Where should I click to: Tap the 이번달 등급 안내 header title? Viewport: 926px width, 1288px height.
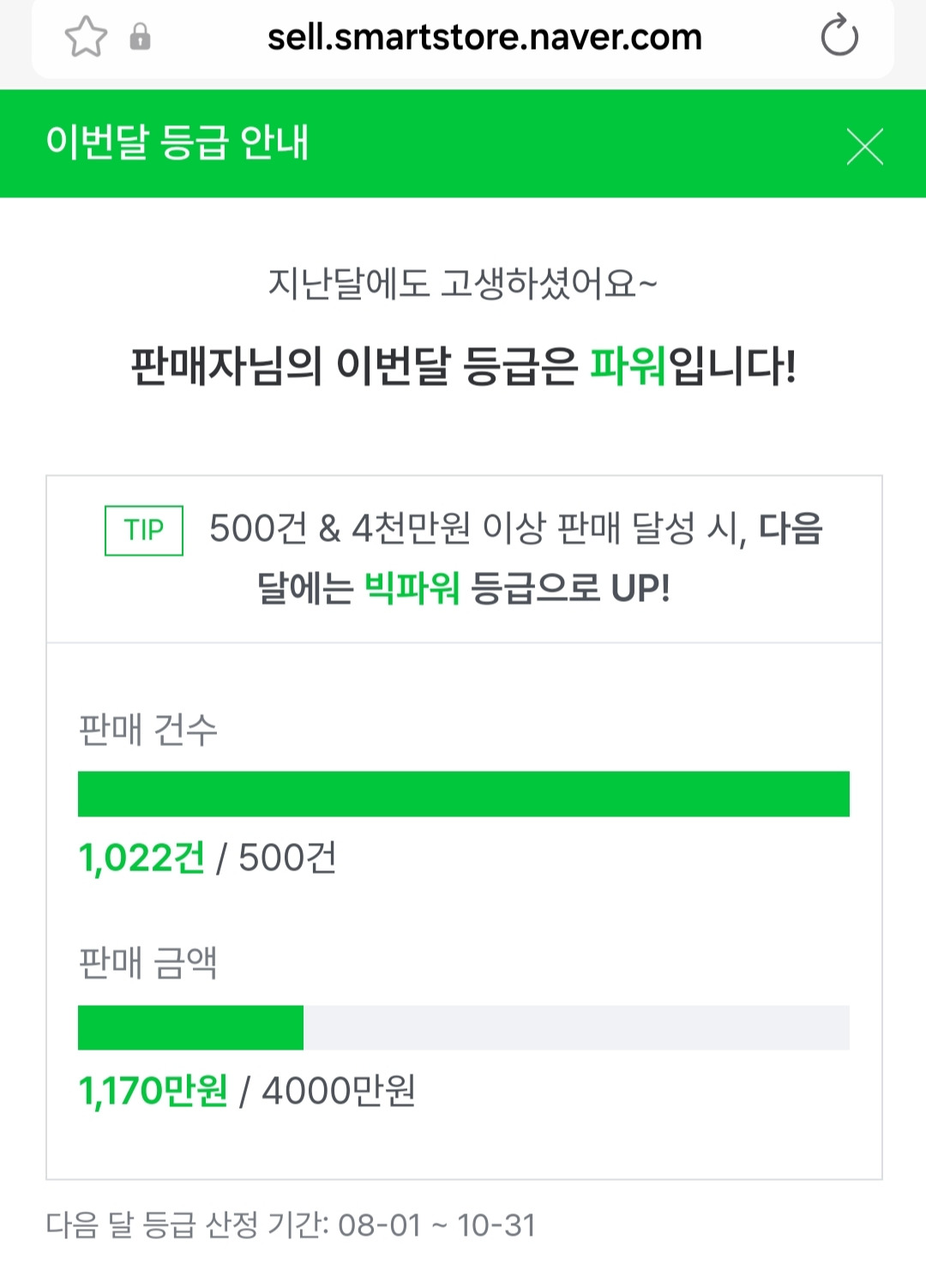pyautogui.click(x=177, y=142)
